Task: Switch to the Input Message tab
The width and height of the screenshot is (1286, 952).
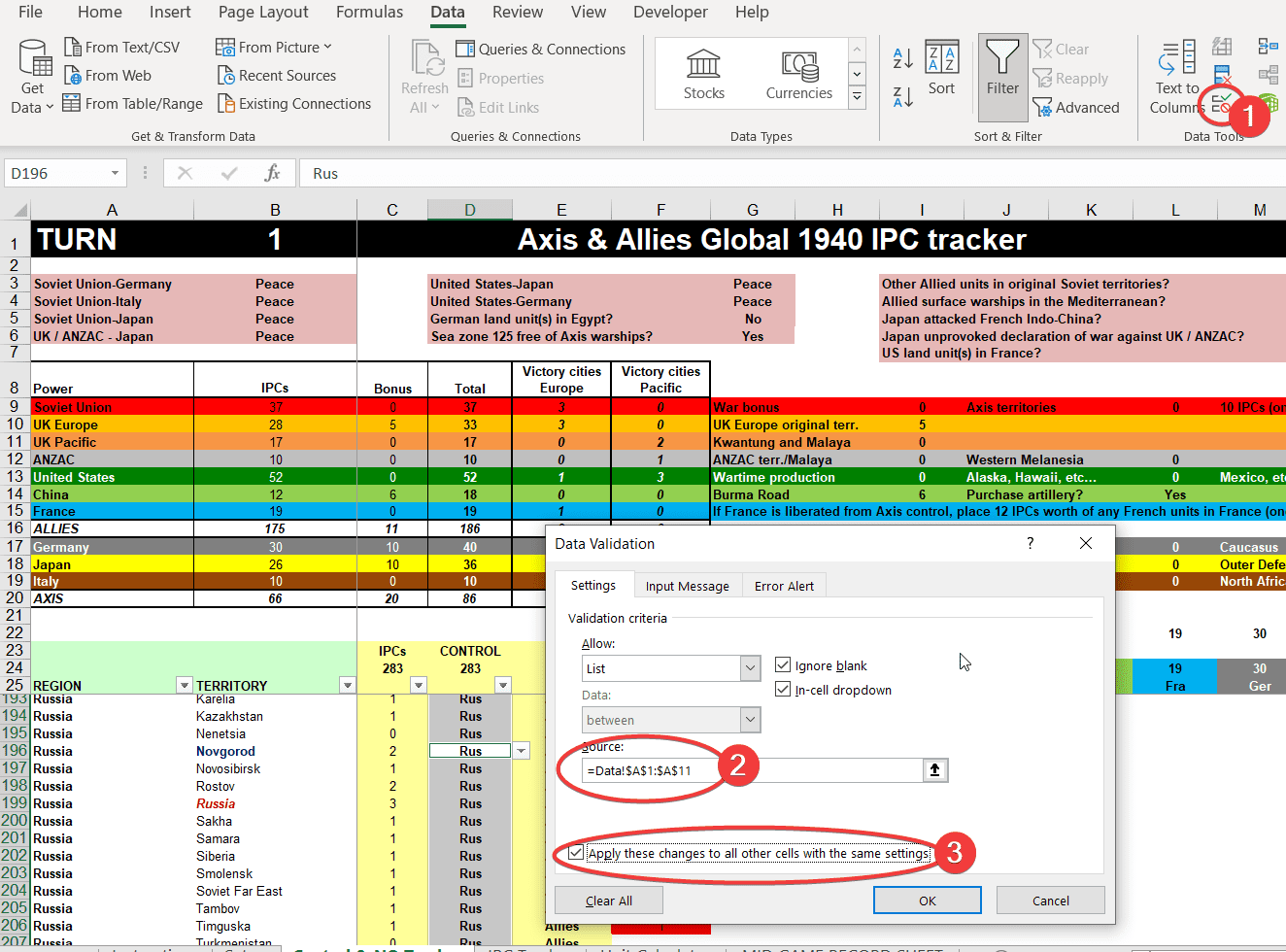Action: tap(687, 585)
